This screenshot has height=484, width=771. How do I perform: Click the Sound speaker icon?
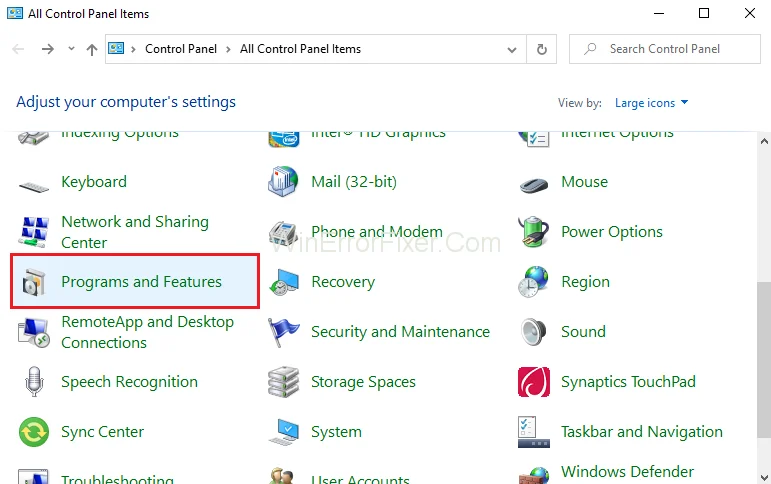click(x=534, y=332)
